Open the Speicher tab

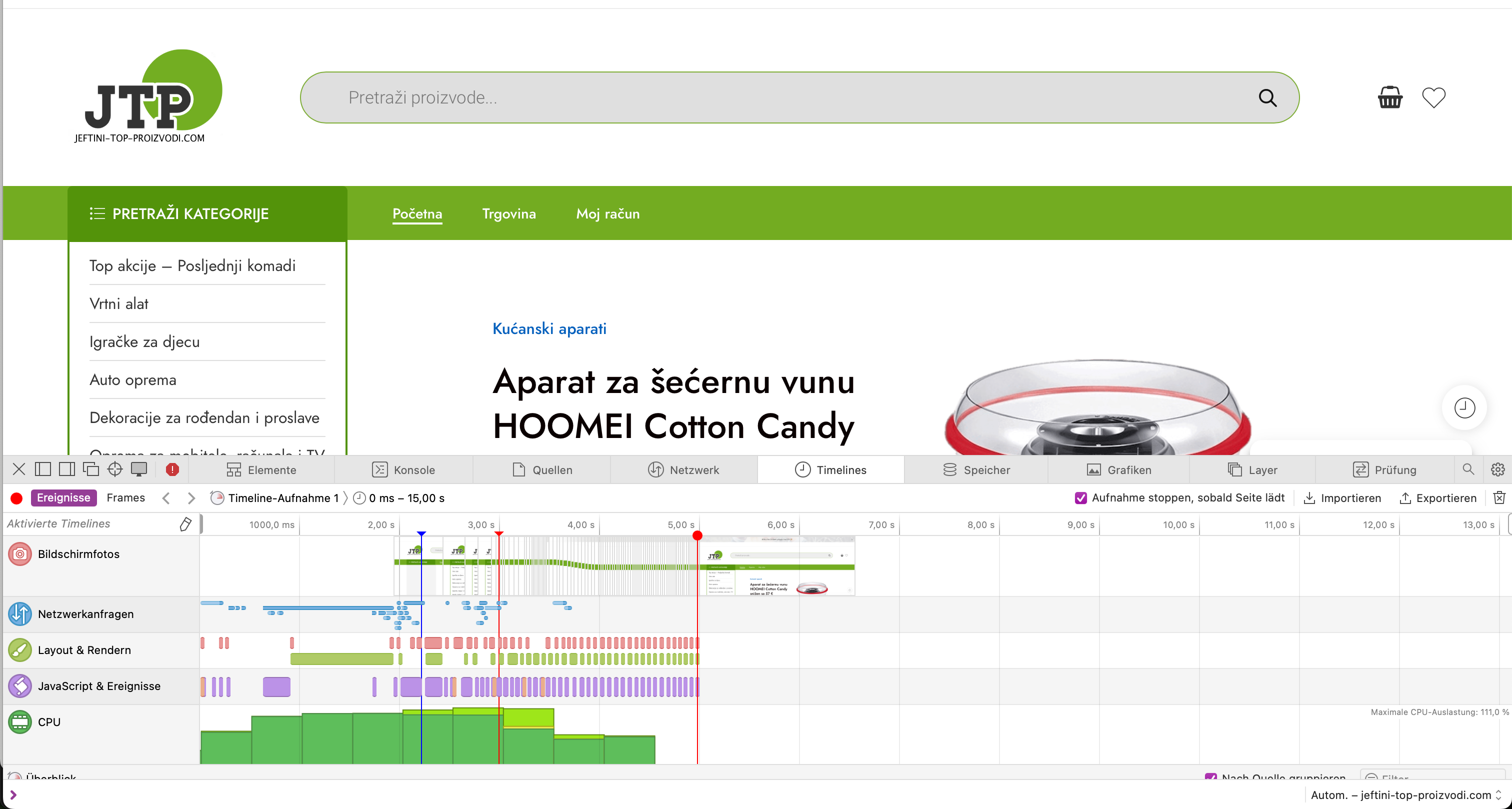coord(976,469)
